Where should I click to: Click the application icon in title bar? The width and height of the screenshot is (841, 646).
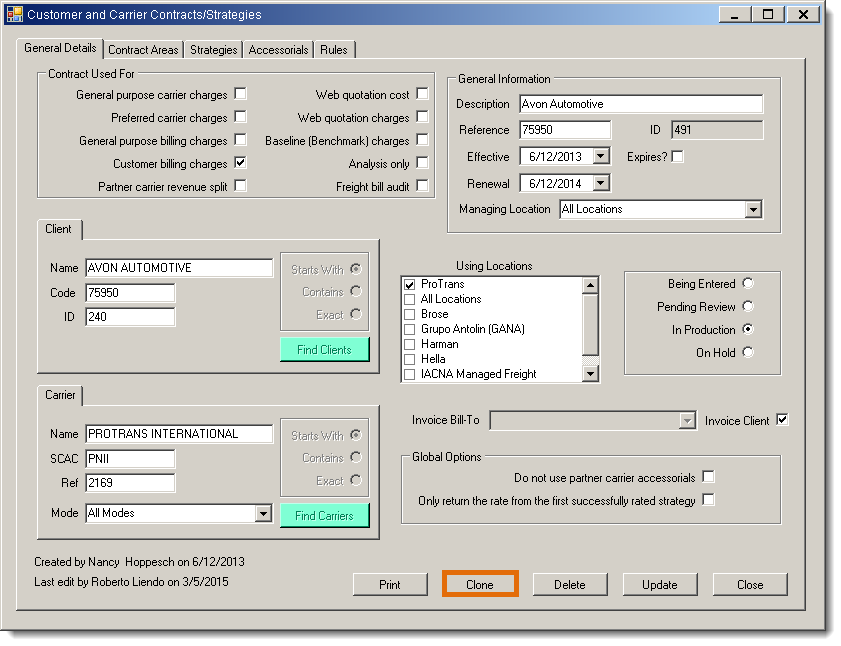click(14, 15)
